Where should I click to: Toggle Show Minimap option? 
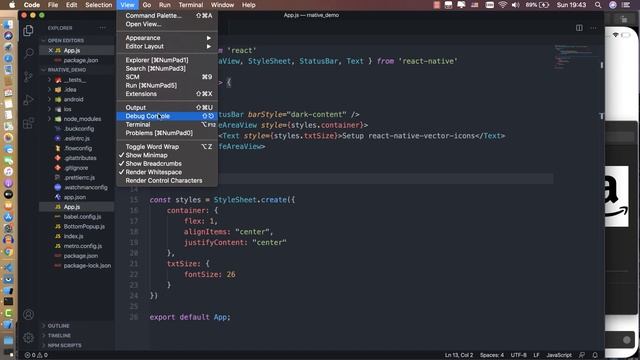coord(167,155)
